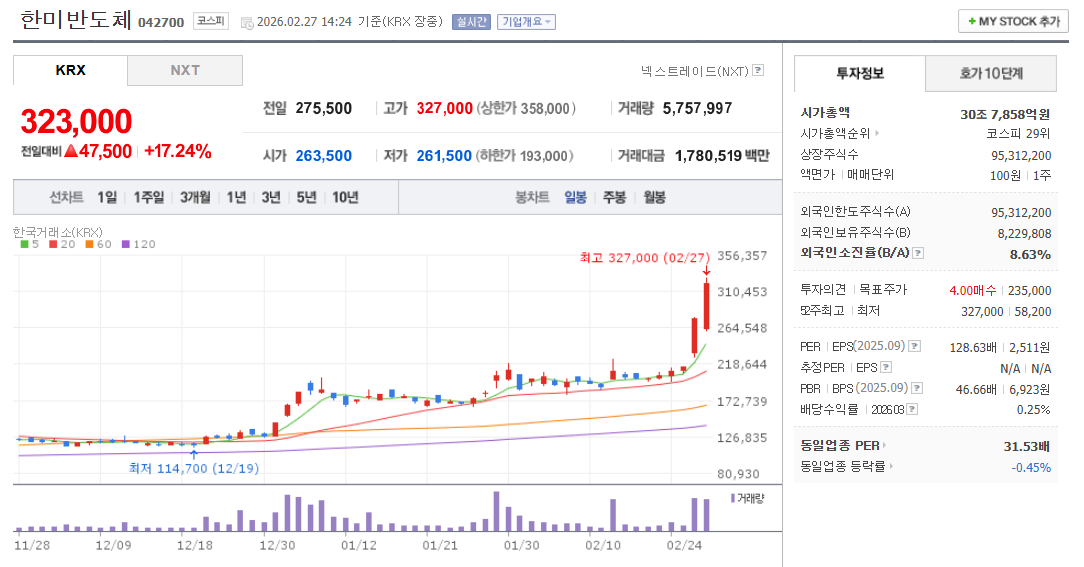Select the 3년 line chart period
The width and height of the screenshot is (1084, 567).
pos(271,198)
